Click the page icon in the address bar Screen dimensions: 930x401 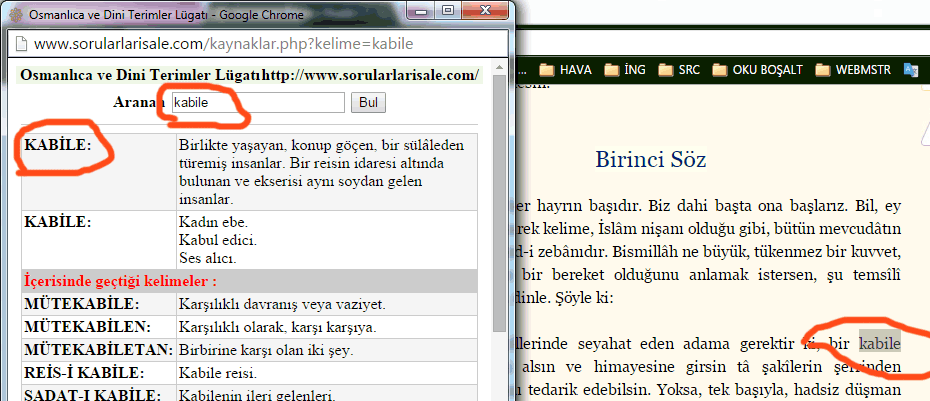tap(19, 45)
